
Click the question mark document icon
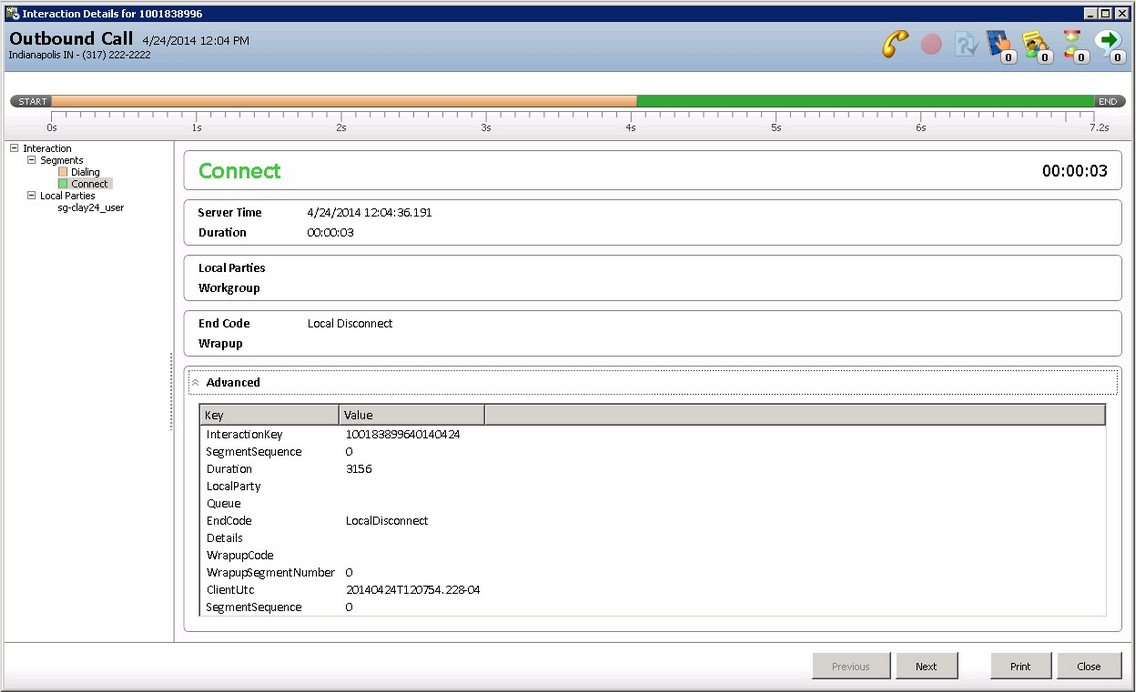[965, 45]
